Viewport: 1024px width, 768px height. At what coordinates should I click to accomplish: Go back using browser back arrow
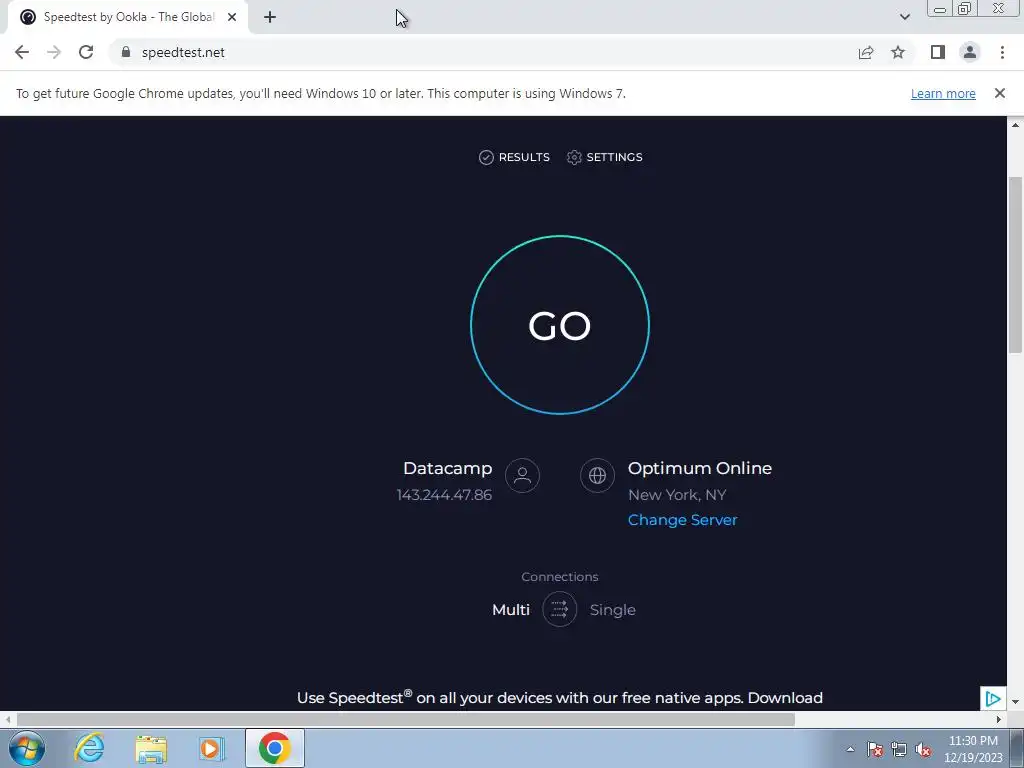tap(22, 52)
